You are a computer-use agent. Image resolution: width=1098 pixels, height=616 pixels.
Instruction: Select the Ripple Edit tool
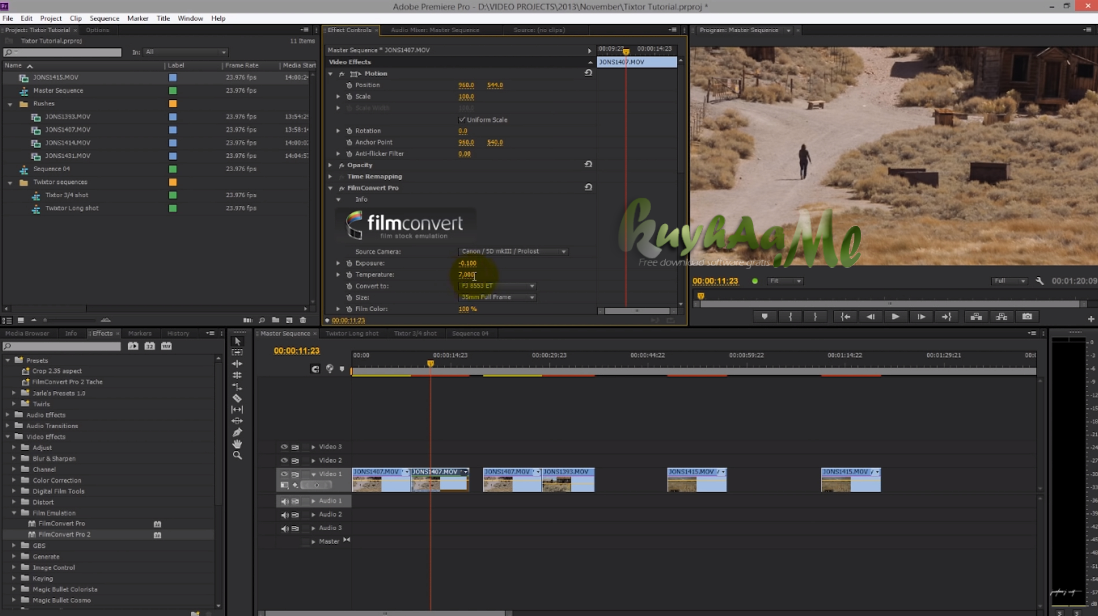click(x=237, y=363)
